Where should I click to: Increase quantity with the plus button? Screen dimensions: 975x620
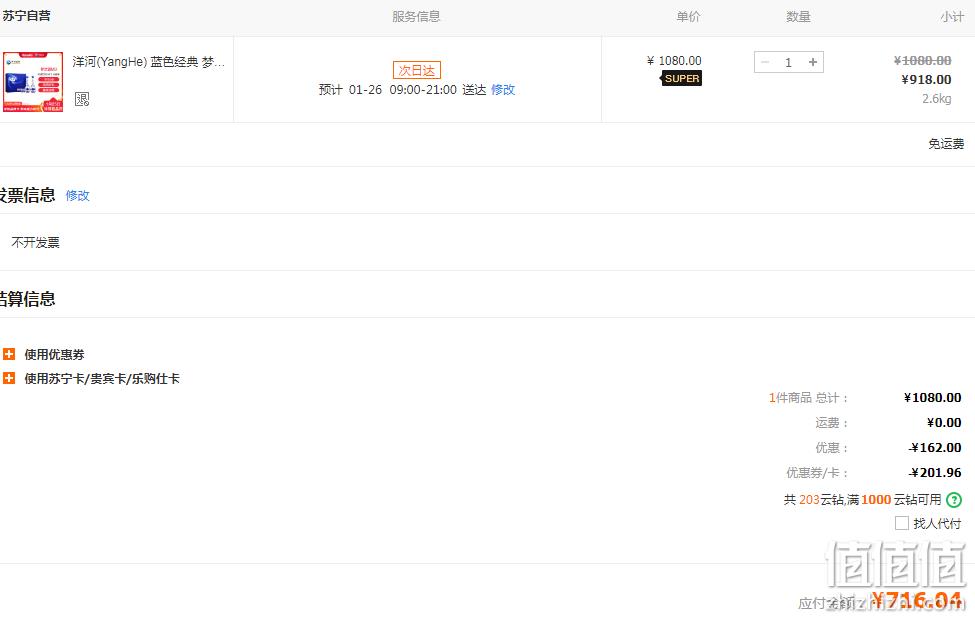coord(813,62)
